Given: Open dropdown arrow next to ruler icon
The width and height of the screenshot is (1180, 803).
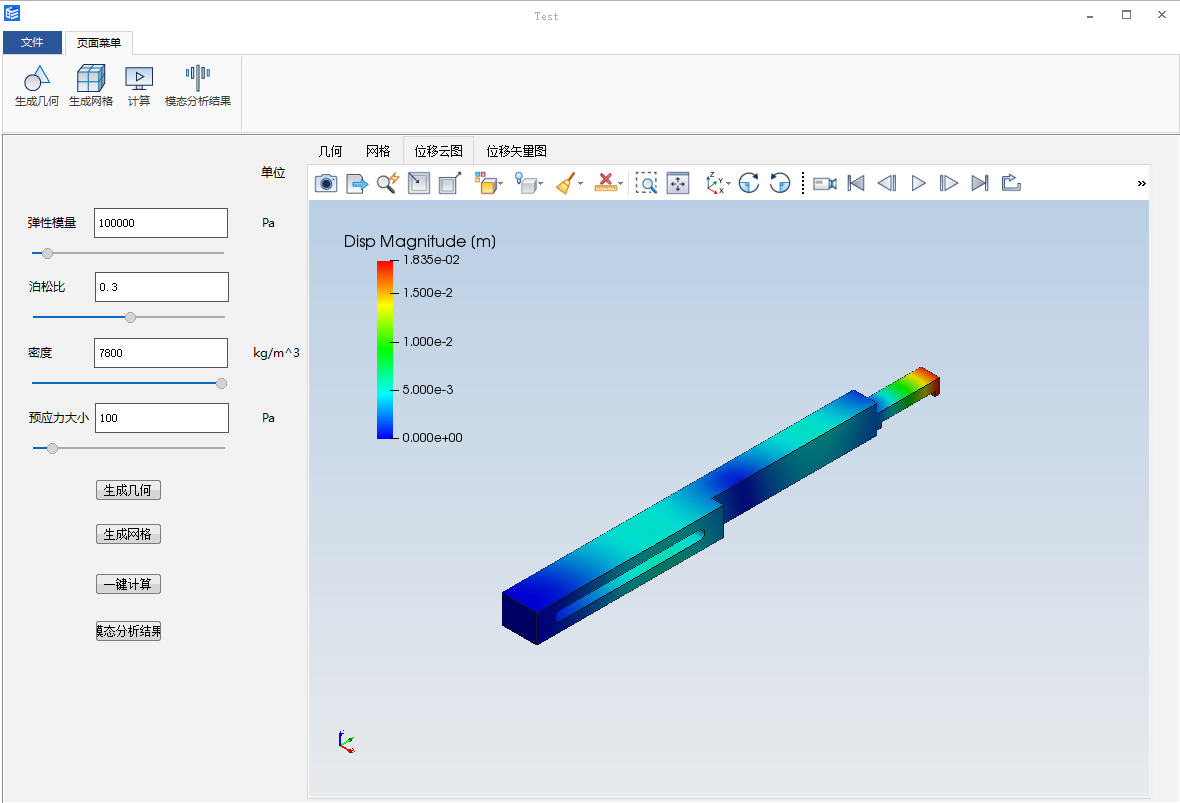Looking at the screenshot, I should click(621, 184).
